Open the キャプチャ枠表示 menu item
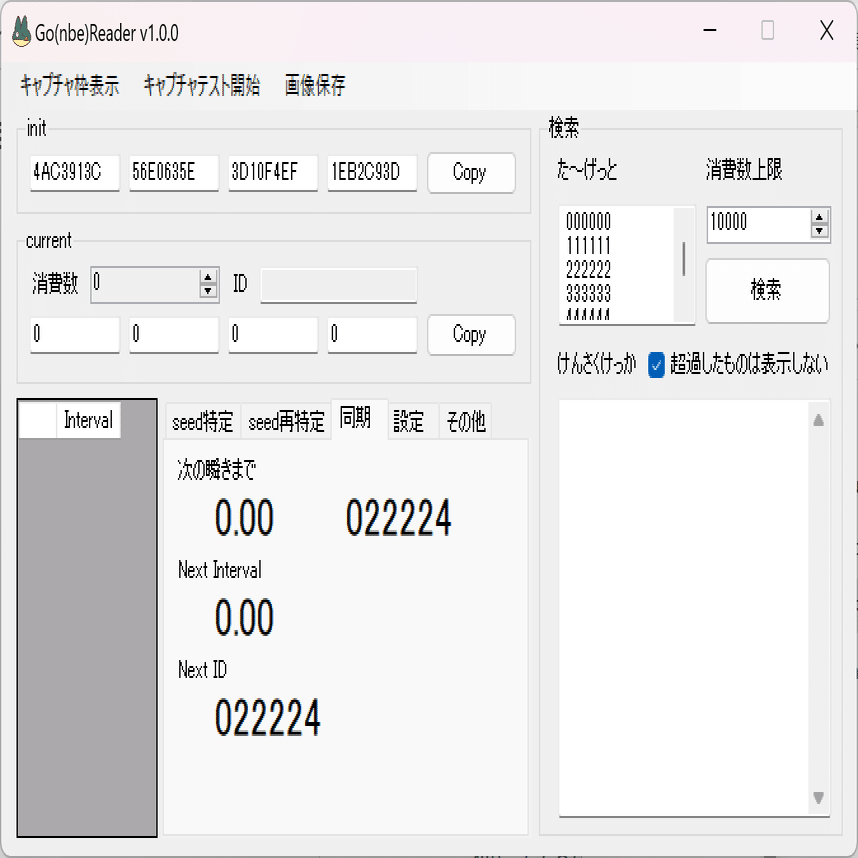The width and height of the screenshot is (858, 858). [68, 86]
